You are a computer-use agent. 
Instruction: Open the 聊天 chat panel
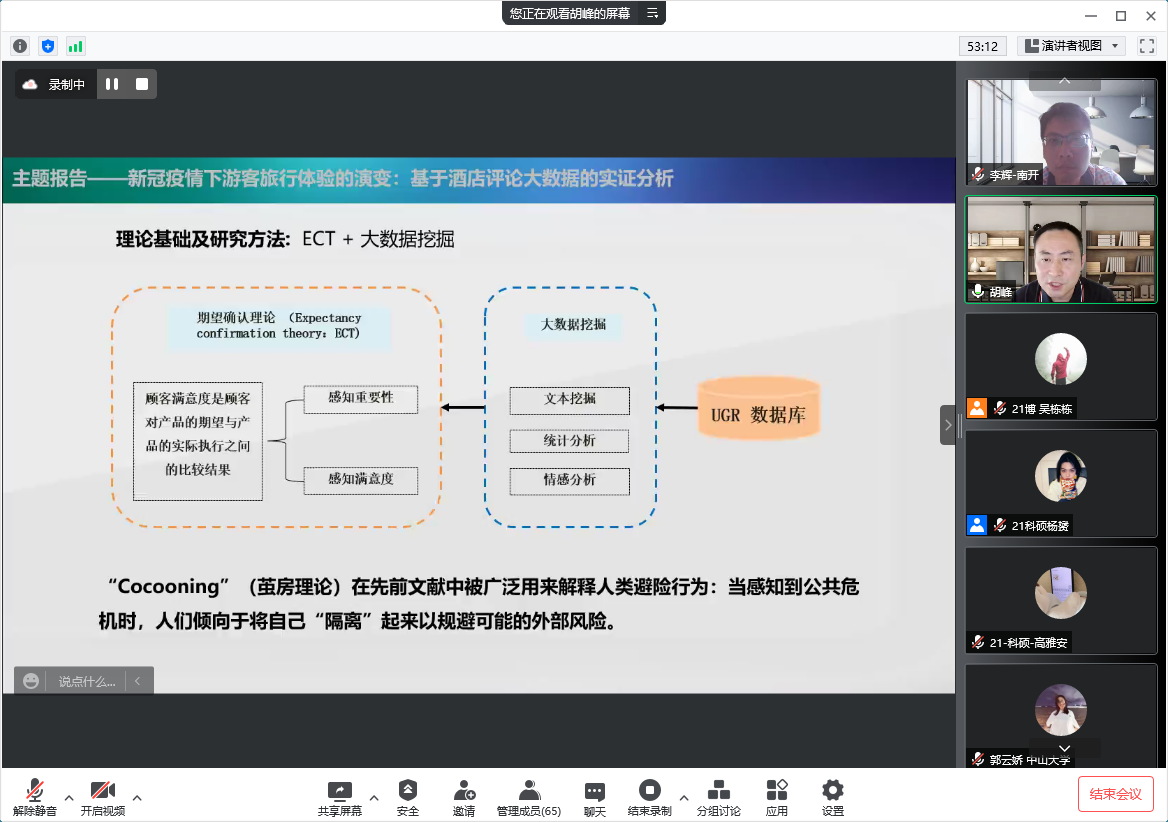tap(595, 797)
